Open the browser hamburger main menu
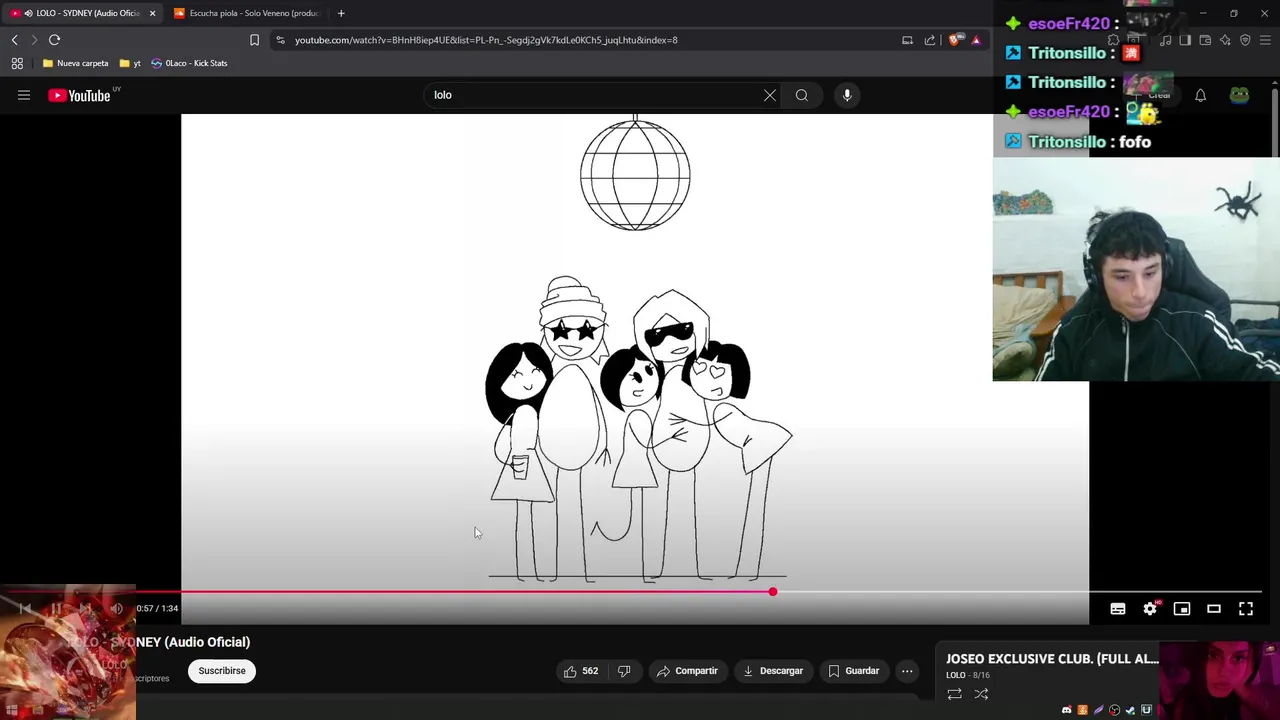Screen dimensions: 1280x720 (1265, 40)
